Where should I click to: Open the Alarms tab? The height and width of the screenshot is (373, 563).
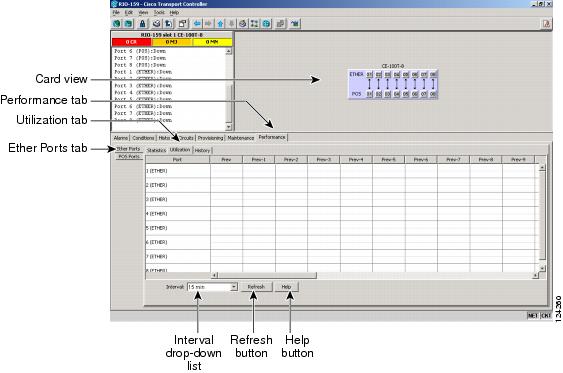coord(121,138)
